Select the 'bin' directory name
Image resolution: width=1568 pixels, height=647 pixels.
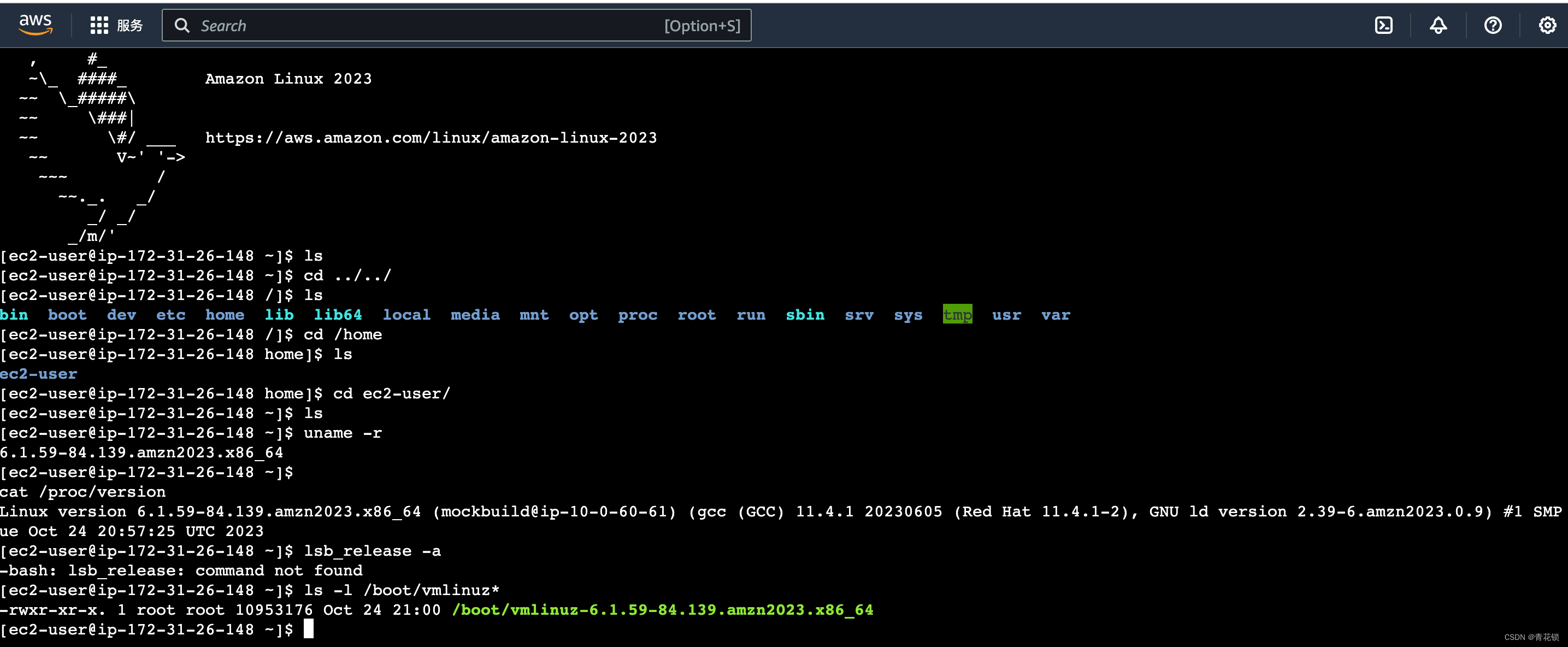coord(14,315)
